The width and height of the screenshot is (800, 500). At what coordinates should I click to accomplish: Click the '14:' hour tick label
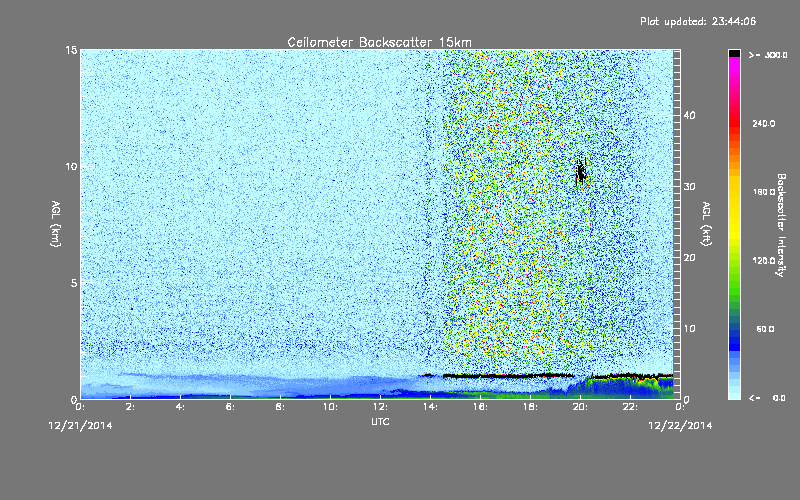pyautogui.click(x=430, y=407)
